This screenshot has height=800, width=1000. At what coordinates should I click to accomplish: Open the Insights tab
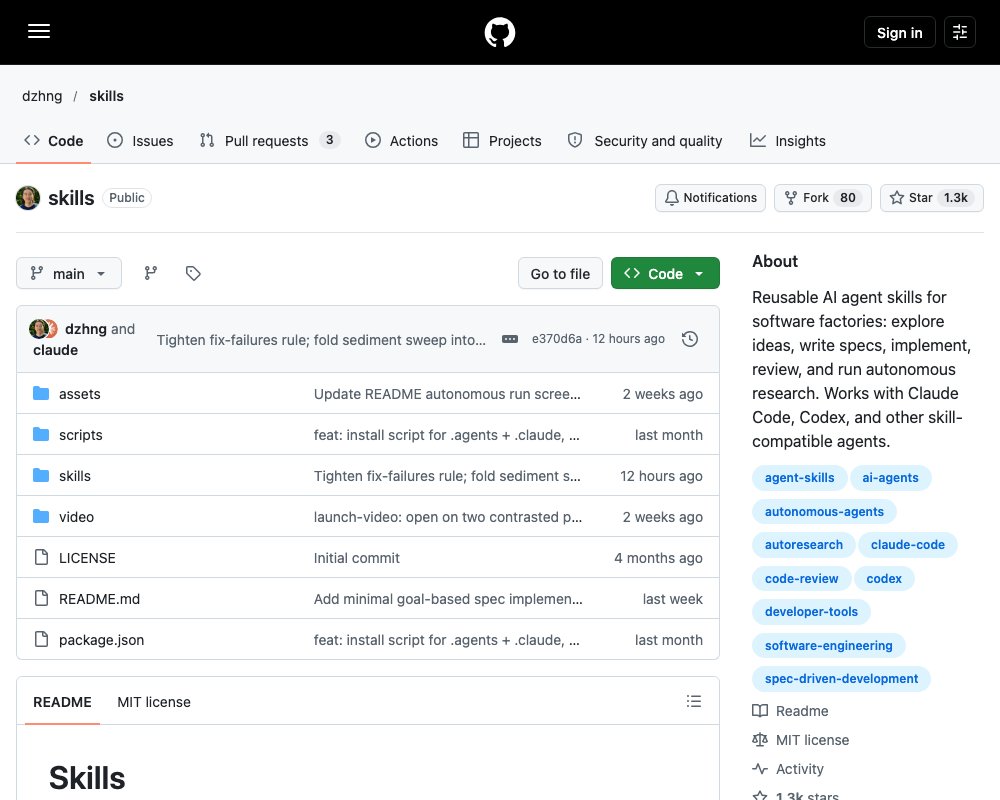pos(788,141)
